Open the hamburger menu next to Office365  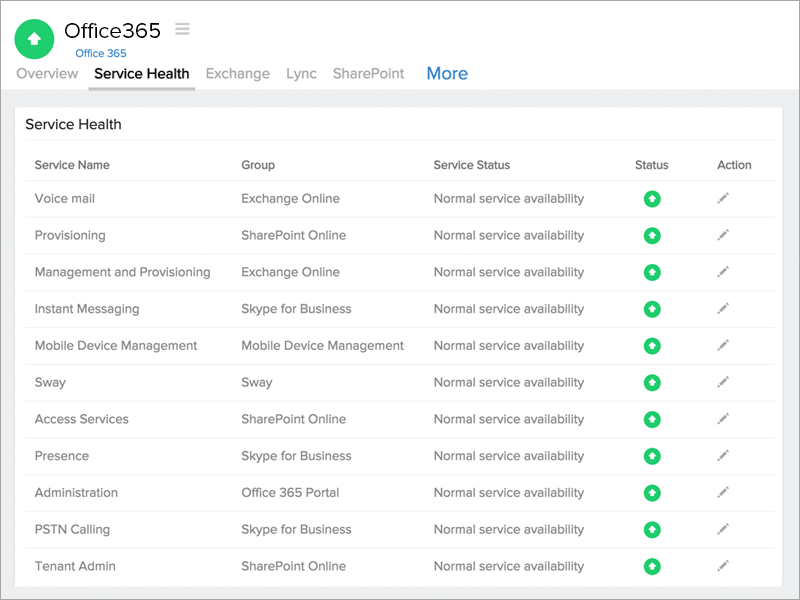[x=182, y=29]
